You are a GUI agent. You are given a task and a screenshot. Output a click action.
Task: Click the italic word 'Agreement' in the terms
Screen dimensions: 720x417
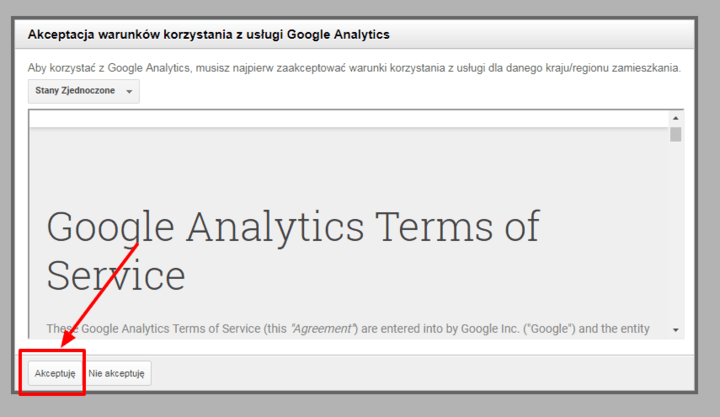tap(320, 328)
